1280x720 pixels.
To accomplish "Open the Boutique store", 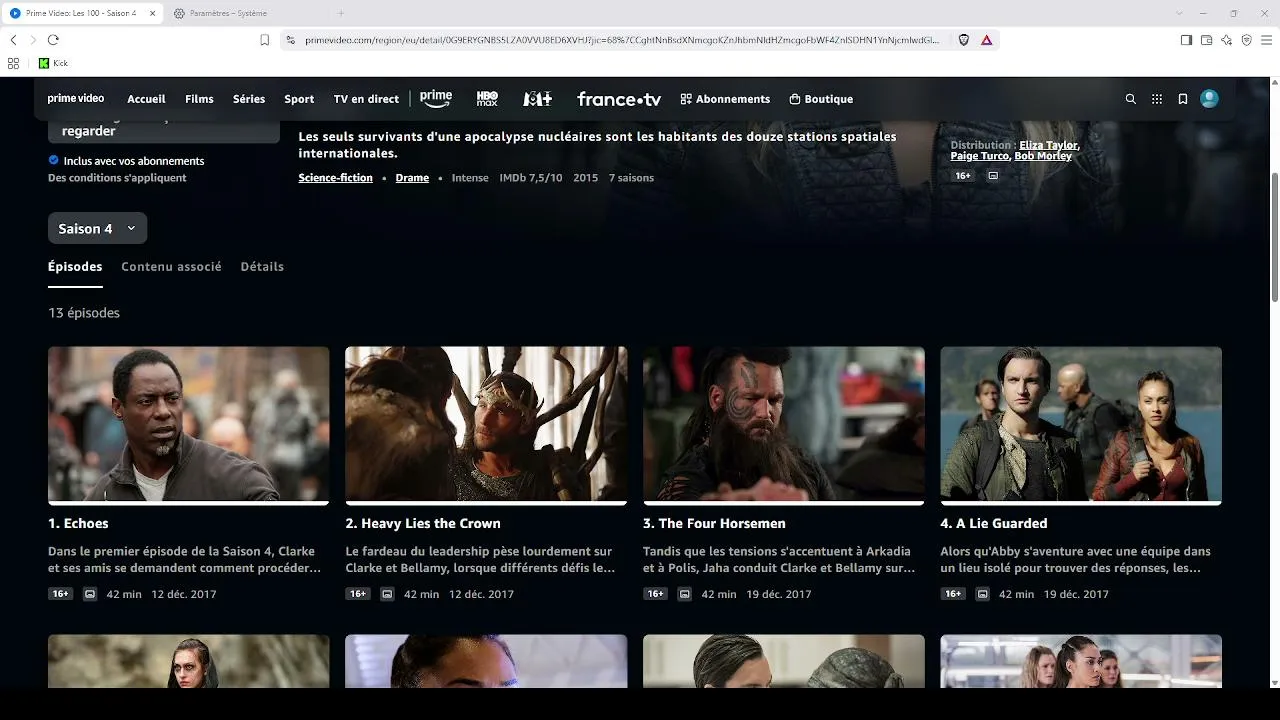I will coord(821,99).
